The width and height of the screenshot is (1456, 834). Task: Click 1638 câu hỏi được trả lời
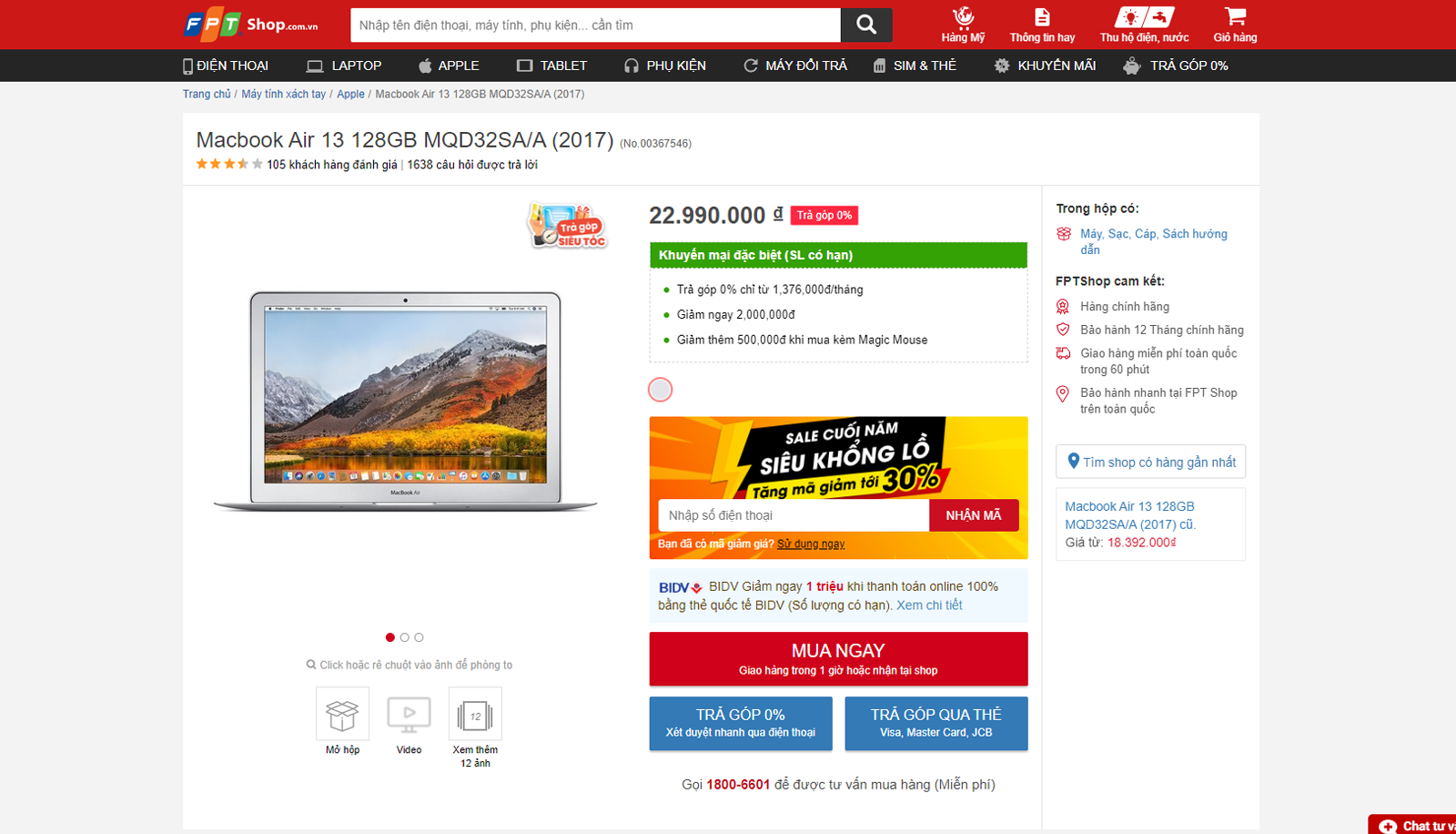pyautogui.click(x=472, y=165)
